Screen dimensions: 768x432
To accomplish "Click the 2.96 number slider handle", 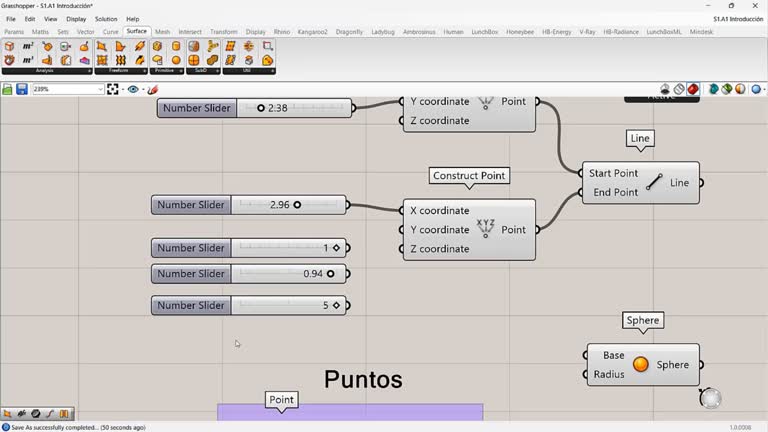I will [297, 205].
